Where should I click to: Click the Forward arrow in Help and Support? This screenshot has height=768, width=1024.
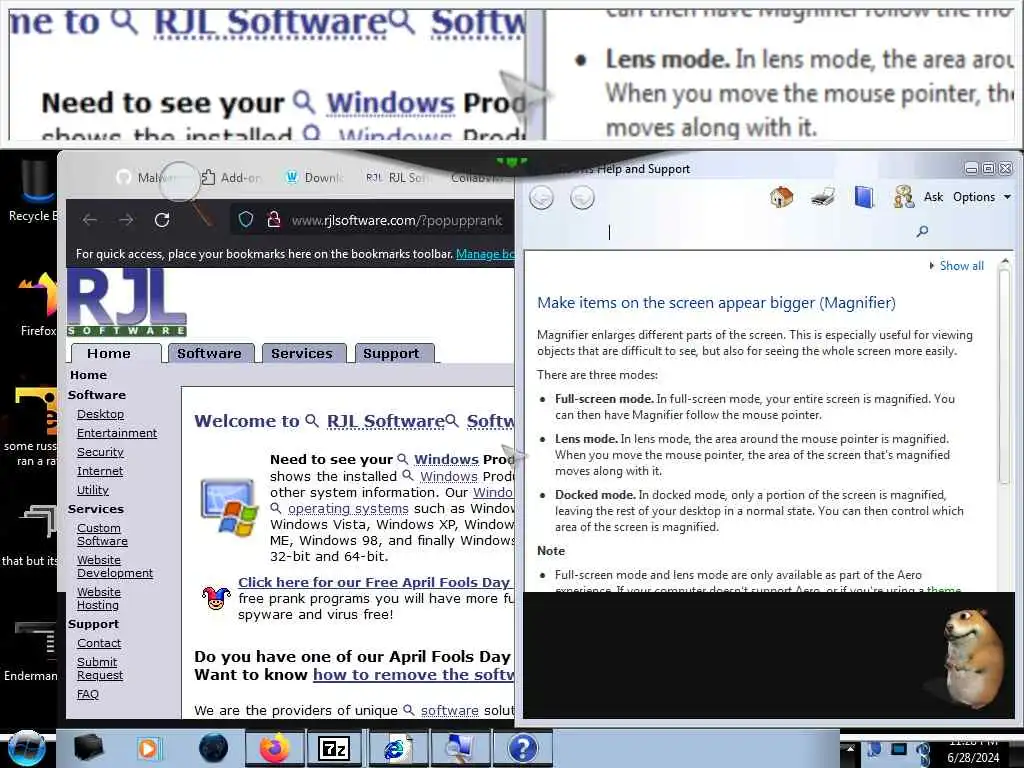(582, 197)
